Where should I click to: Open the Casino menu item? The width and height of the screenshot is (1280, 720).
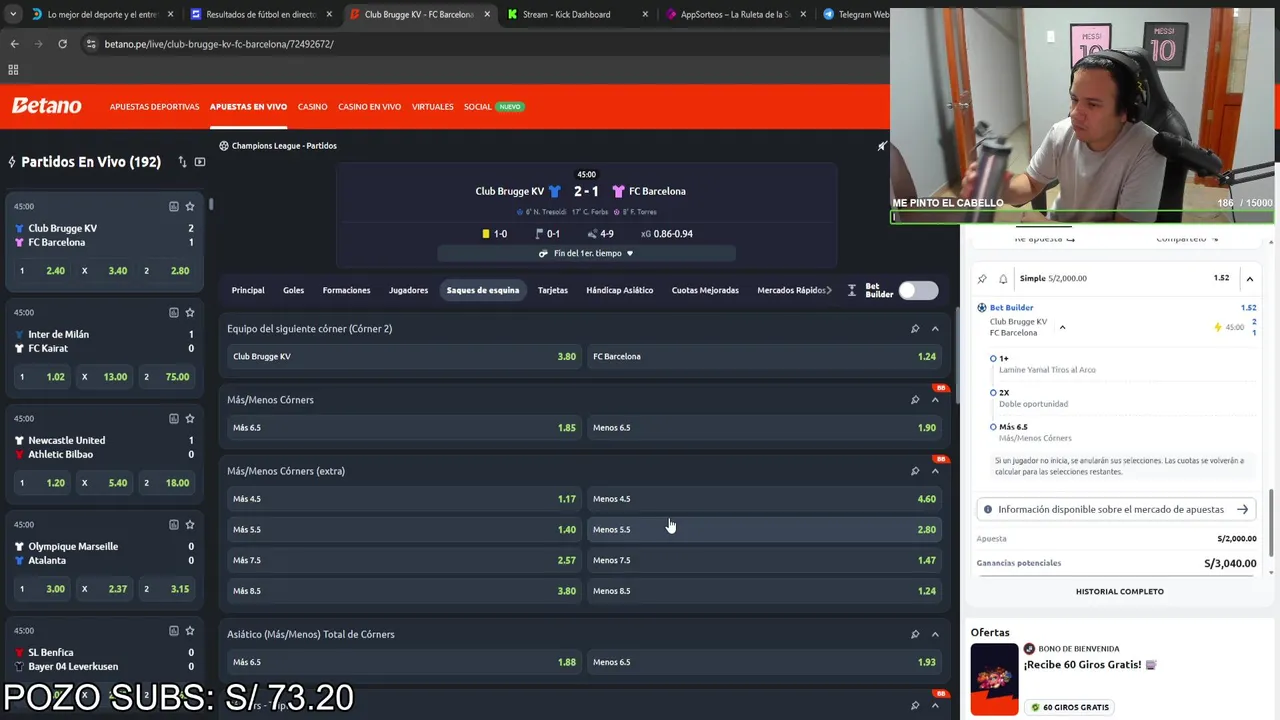point(312,107)
